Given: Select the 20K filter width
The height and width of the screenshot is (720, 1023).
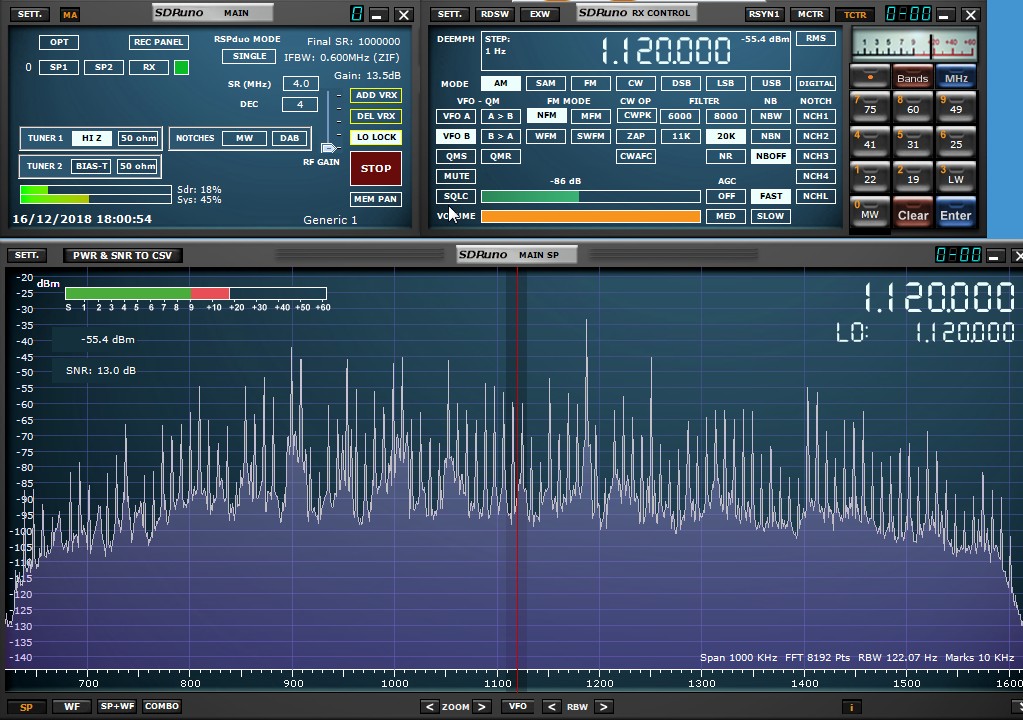Looking at the screenshot, I should (725, 136).
